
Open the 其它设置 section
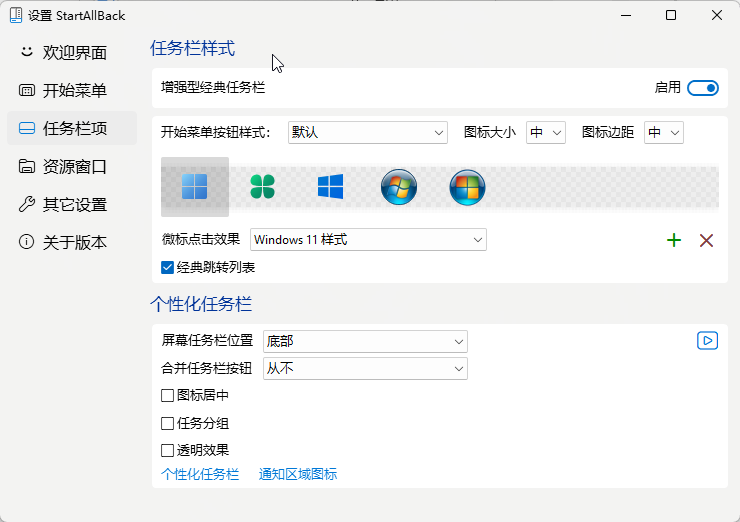72,204
